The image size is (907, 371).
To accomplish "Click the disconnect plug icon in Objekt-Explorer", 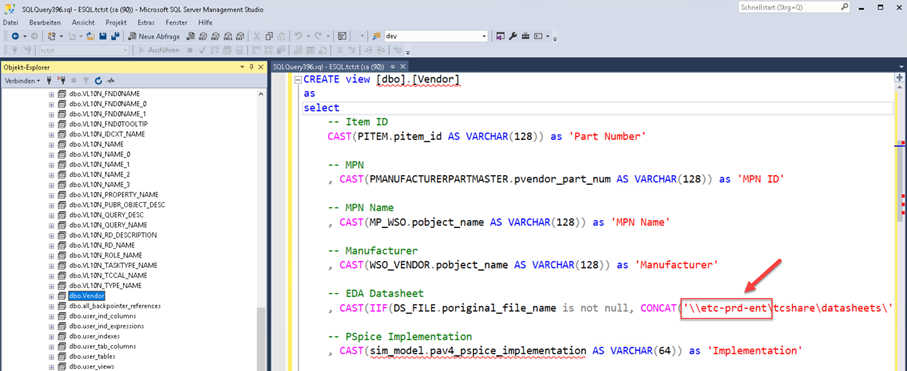I will 61,80.
